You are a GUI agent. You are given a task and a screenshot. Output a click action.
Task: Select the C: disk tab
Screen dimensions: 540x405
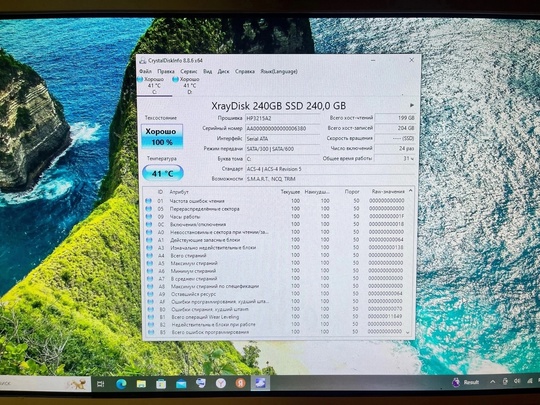click(154, 85)
